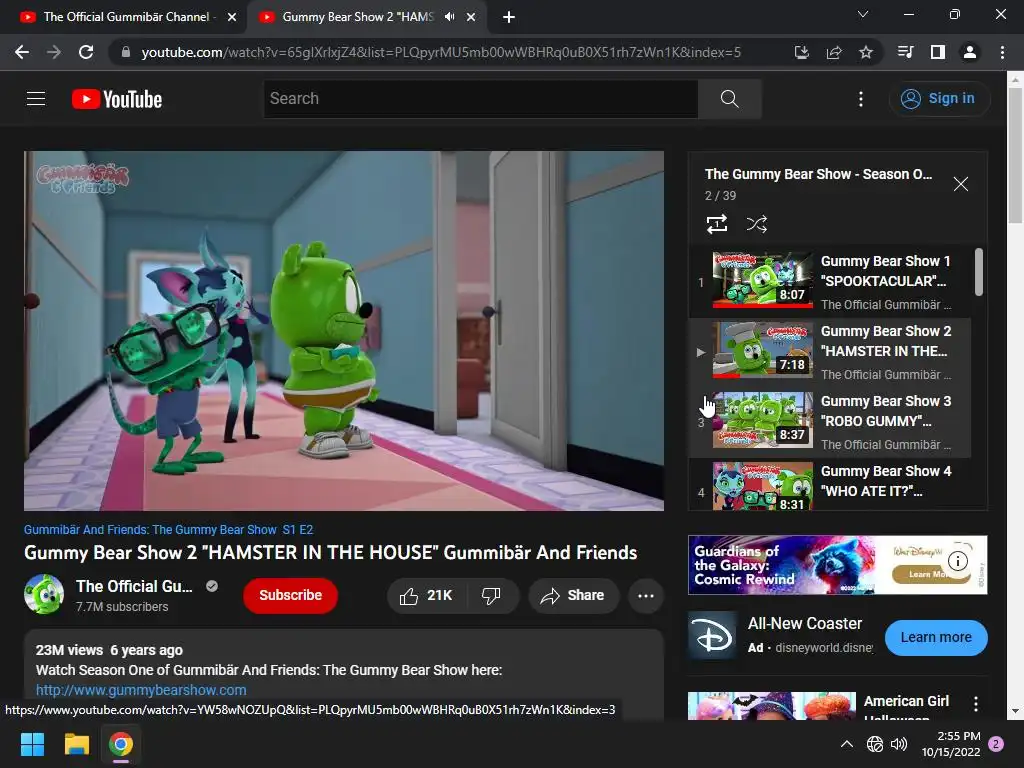Click the install app icon in address bar
Image resolution: width=1024 pixels, height=768 pixels.
tap(802, 52)
